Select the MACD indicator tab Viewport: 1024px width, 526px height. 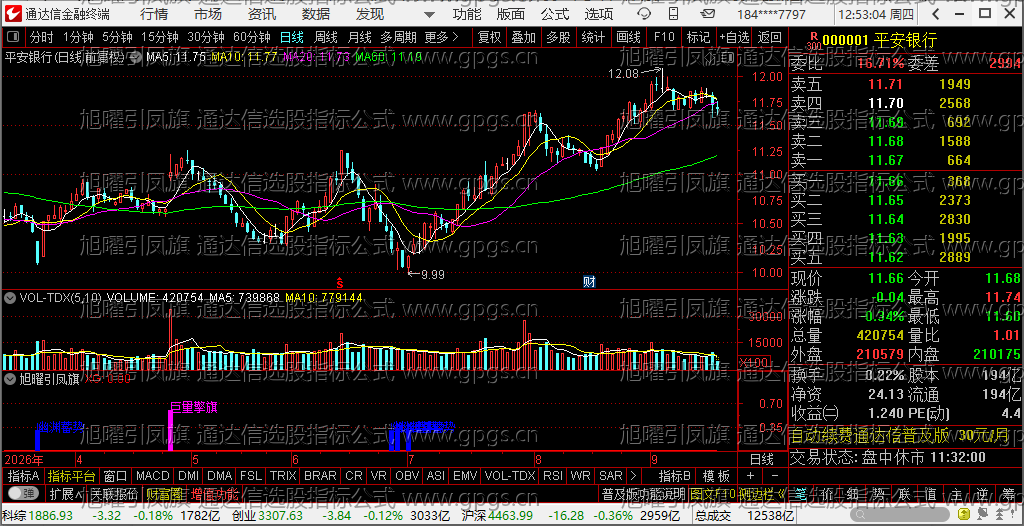pos(153,476)
